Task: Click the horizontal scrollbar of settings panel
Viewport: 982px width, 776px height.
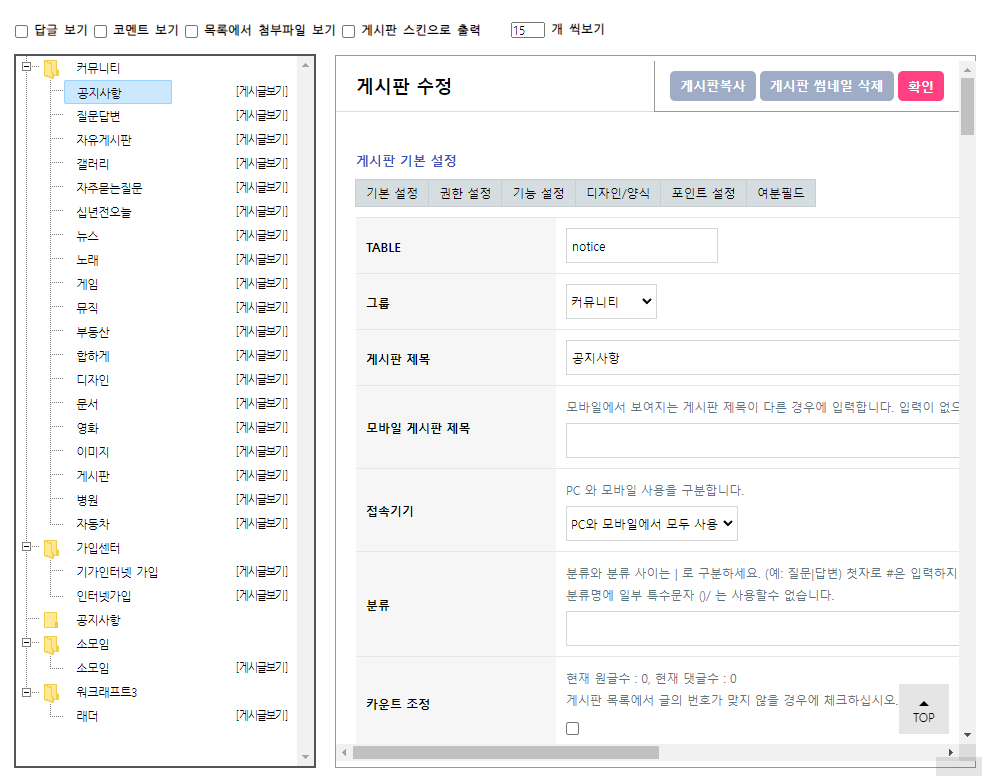Action: (x=505, y=752)
